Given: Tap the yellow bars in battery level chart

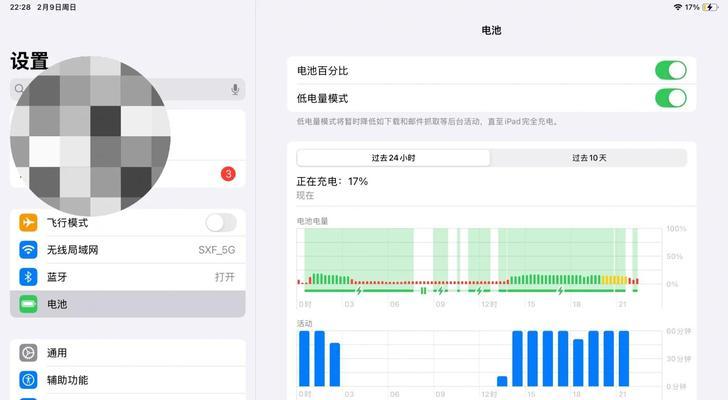Looking at the screenshot, I should pos(614,280).
